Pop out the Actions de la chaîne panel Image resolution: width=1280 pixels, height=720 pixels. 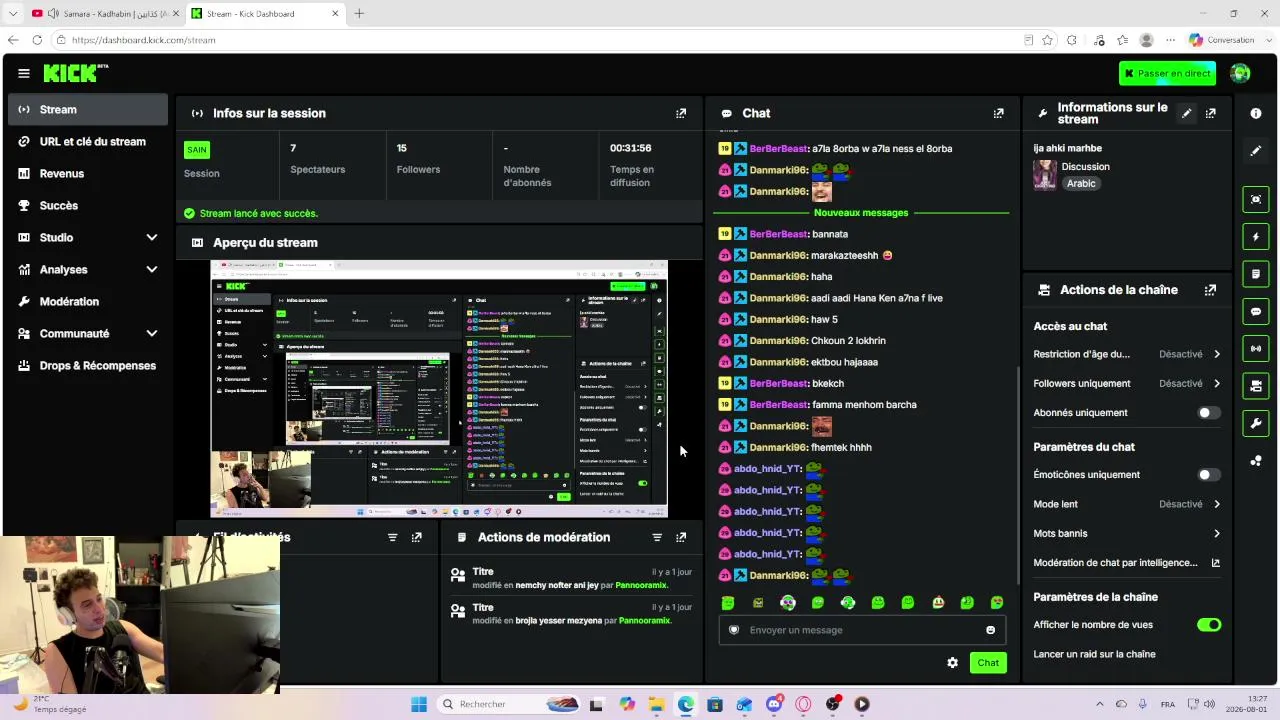[x=1210, y=290]
